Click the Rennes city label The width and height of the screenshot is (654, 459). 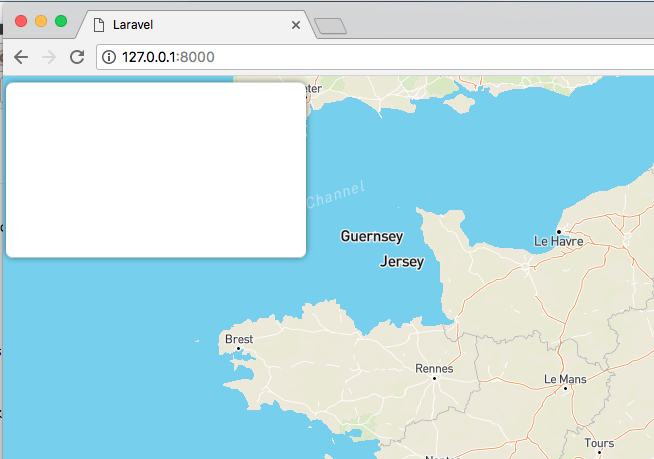pyautogui.click(x=434, y=369)
